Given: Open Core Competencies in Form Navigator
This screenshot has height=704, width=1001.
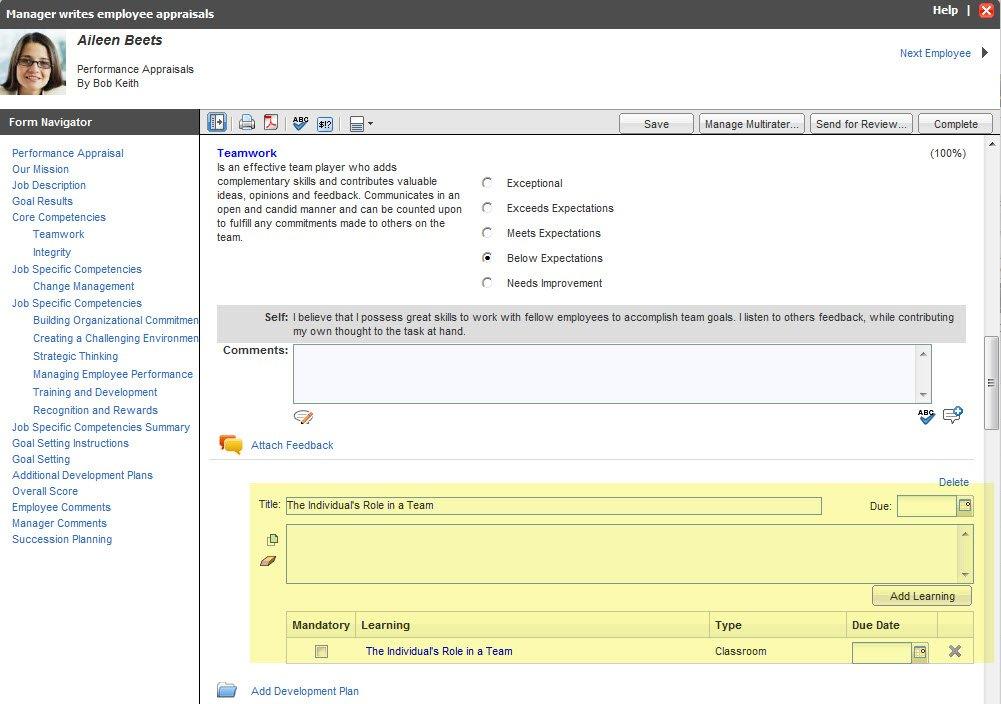Looking at the screenshot, I should click(59, 217).
